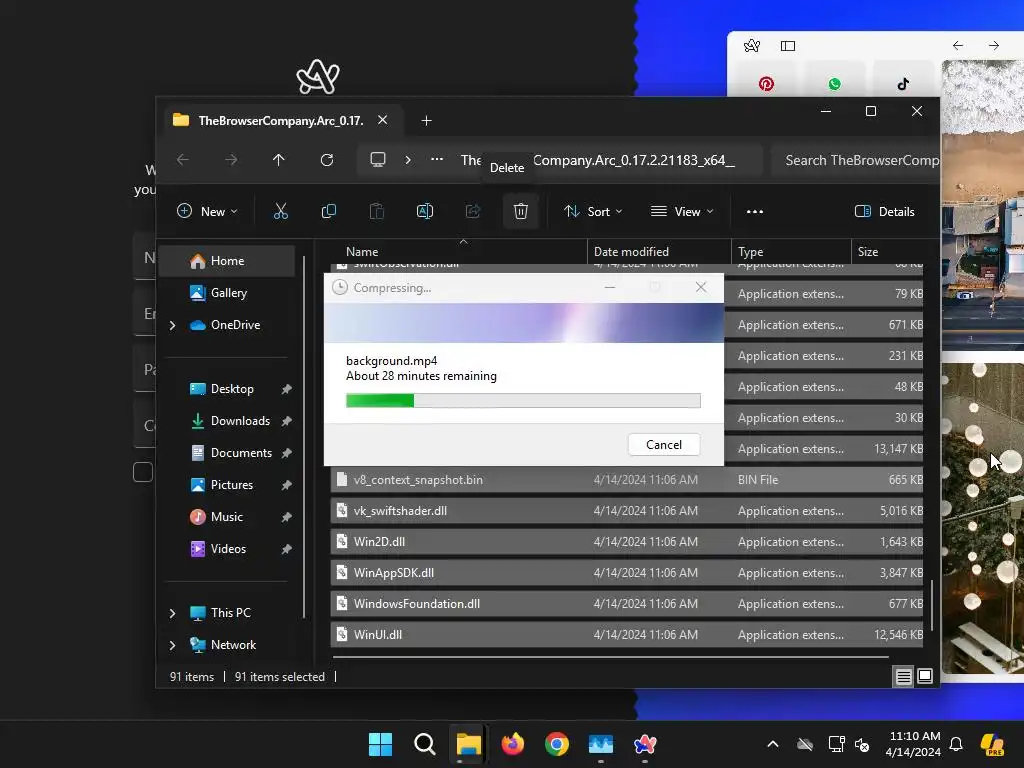The height and width of the screenshot is (768, 1024).
Task: Expand OneDrive in navigation pane
Action: pyautogui.click(x=172, y=325)
